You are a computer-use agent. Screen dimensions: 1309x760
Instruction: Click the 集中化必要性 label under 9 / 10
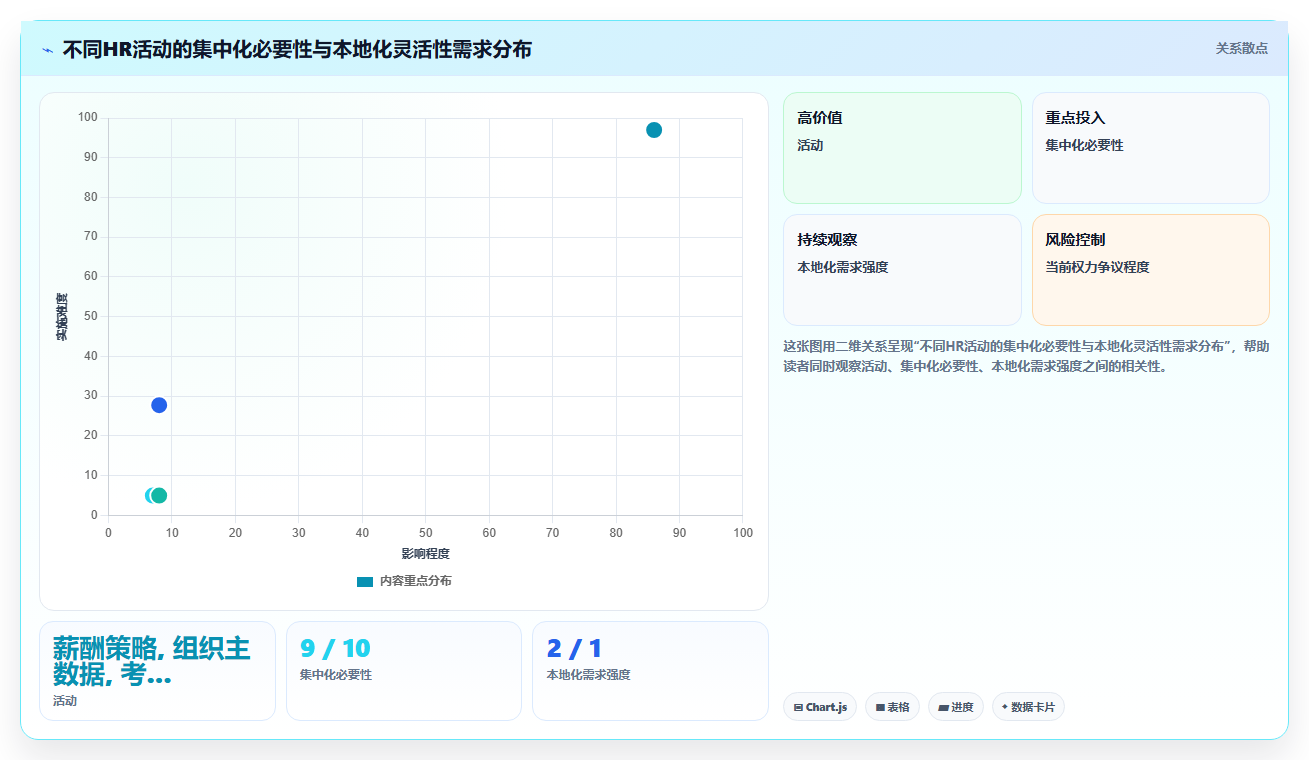[336, 675]
